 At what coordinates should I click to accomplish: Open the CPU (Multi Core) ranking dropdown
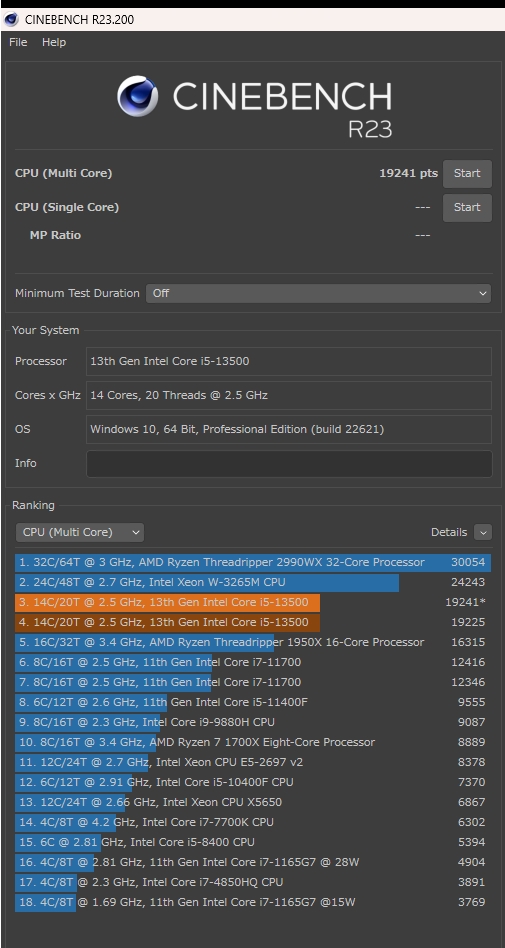(80, 533)
